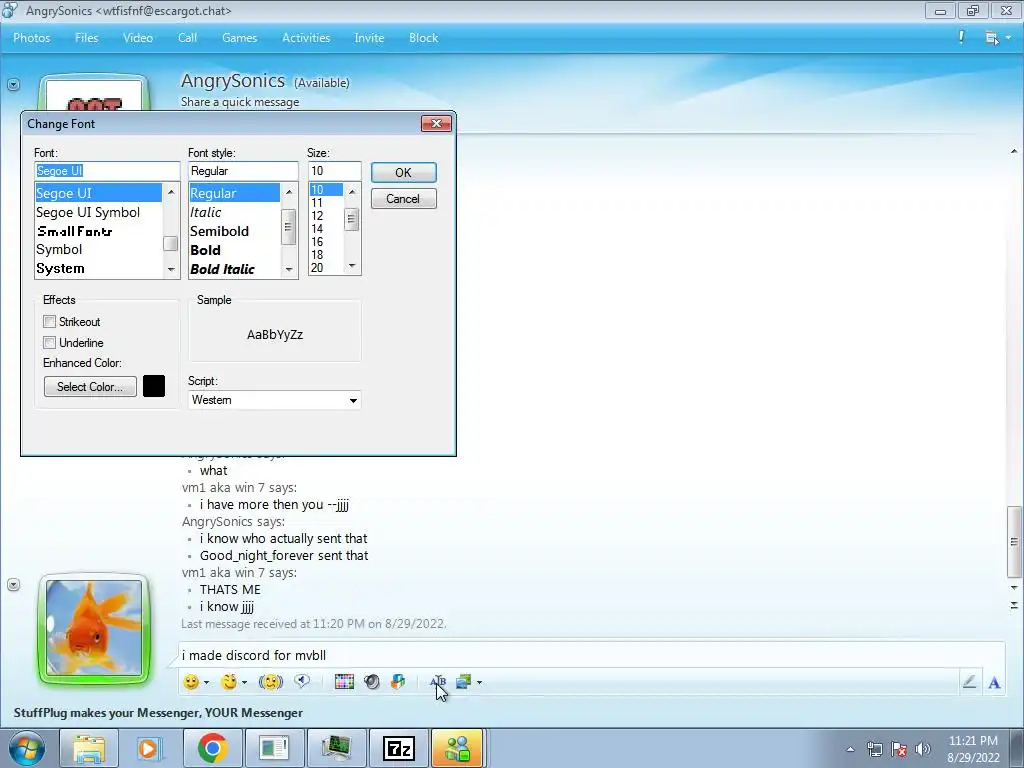Viewport: 1024px width, 768px height.
Task: Open the Photos menu
Action: coord(31,38)
